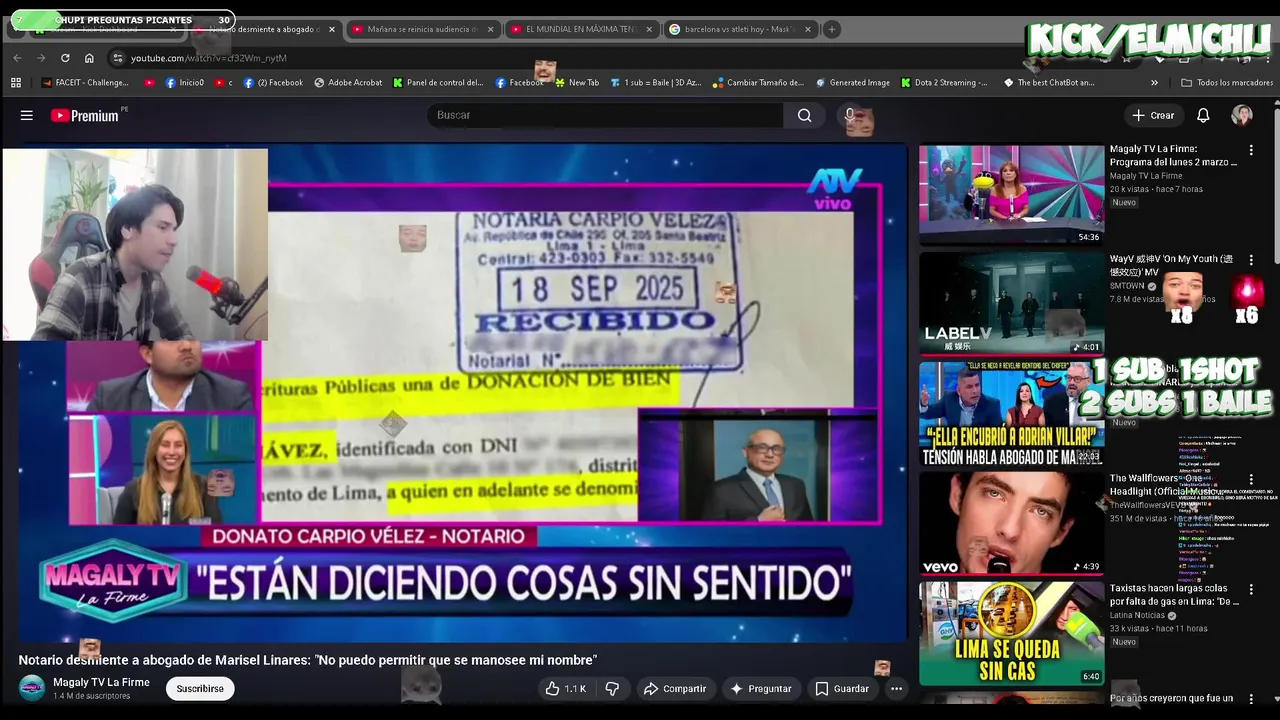The width and height of the screenshot is (1280, 720).
Task: Reload the YouTube page
Action: click(65, 58)
